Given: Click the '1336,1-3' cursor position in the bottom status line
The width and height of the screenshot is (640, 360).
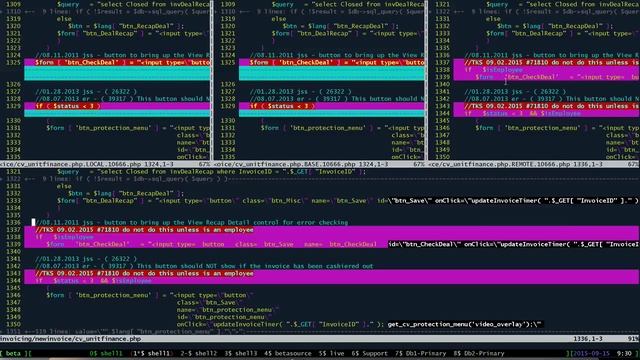Looking at the screenshot, I should tap(588, 339).
